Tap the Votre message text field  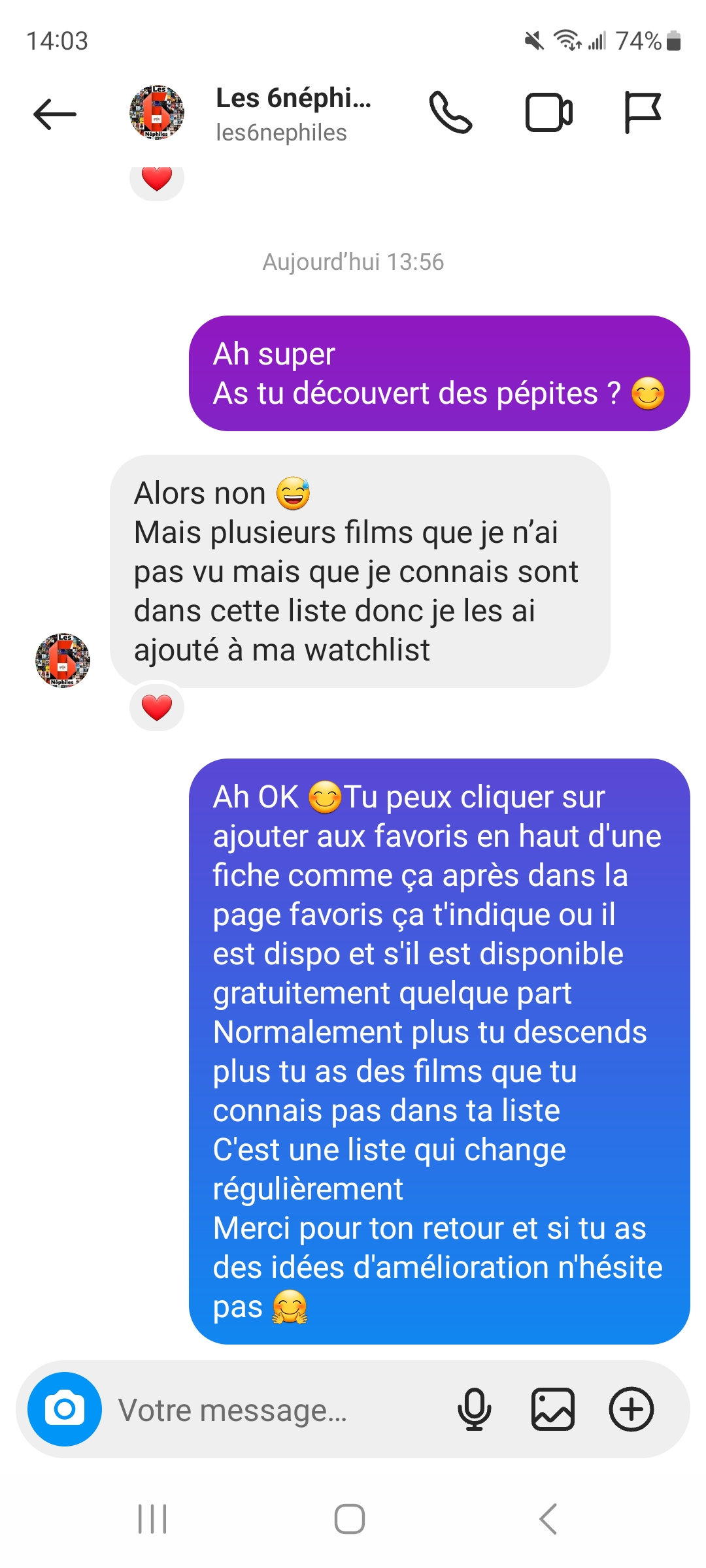(275, 1410)
